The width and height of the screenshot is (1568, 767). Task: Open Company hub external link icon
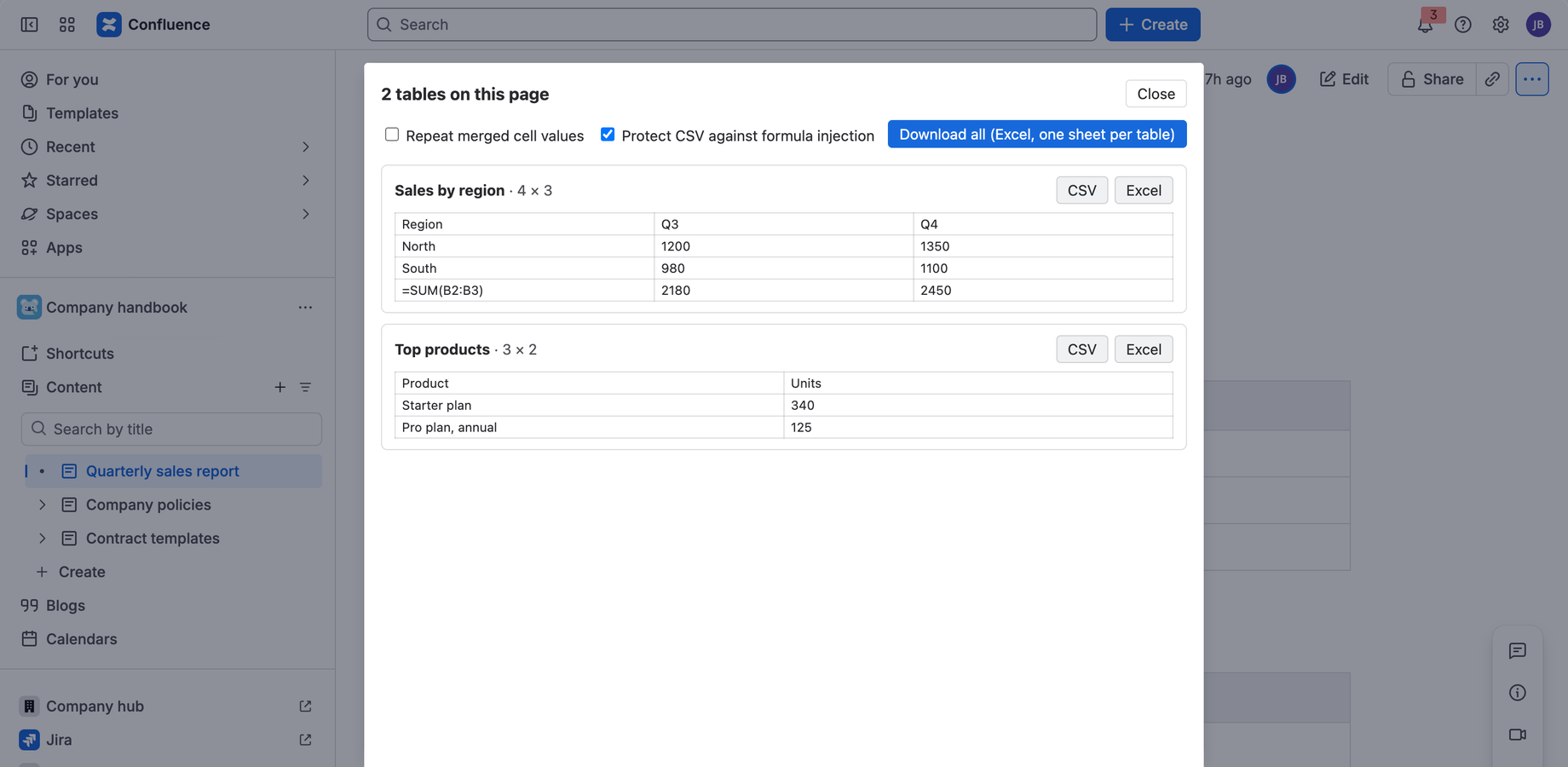point(305,706)
